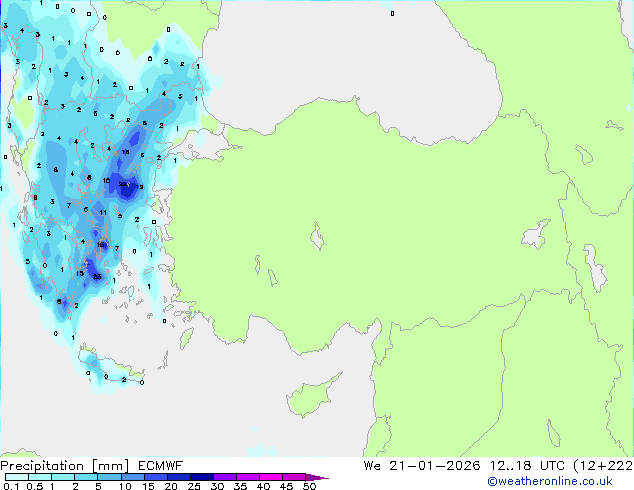Click the ECMWF model label

click(x=161, y=466)
